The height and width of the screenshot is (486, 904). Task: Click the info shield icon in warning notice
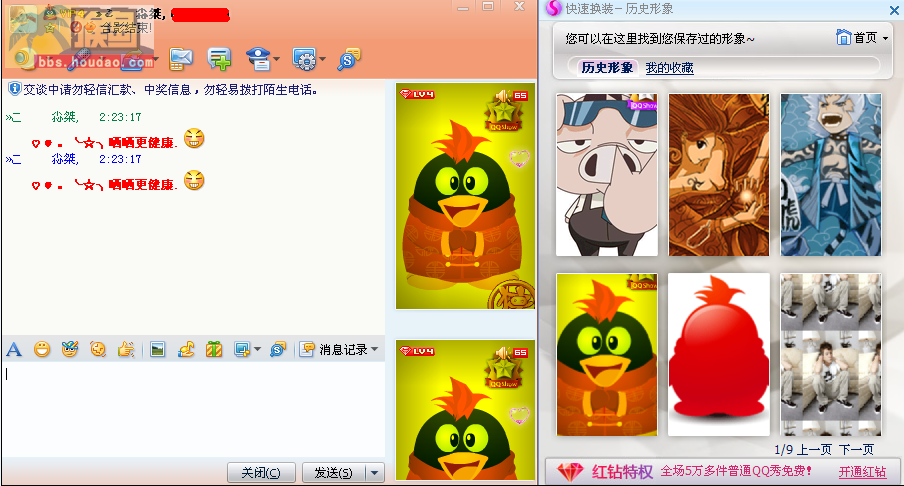(14, 89)
